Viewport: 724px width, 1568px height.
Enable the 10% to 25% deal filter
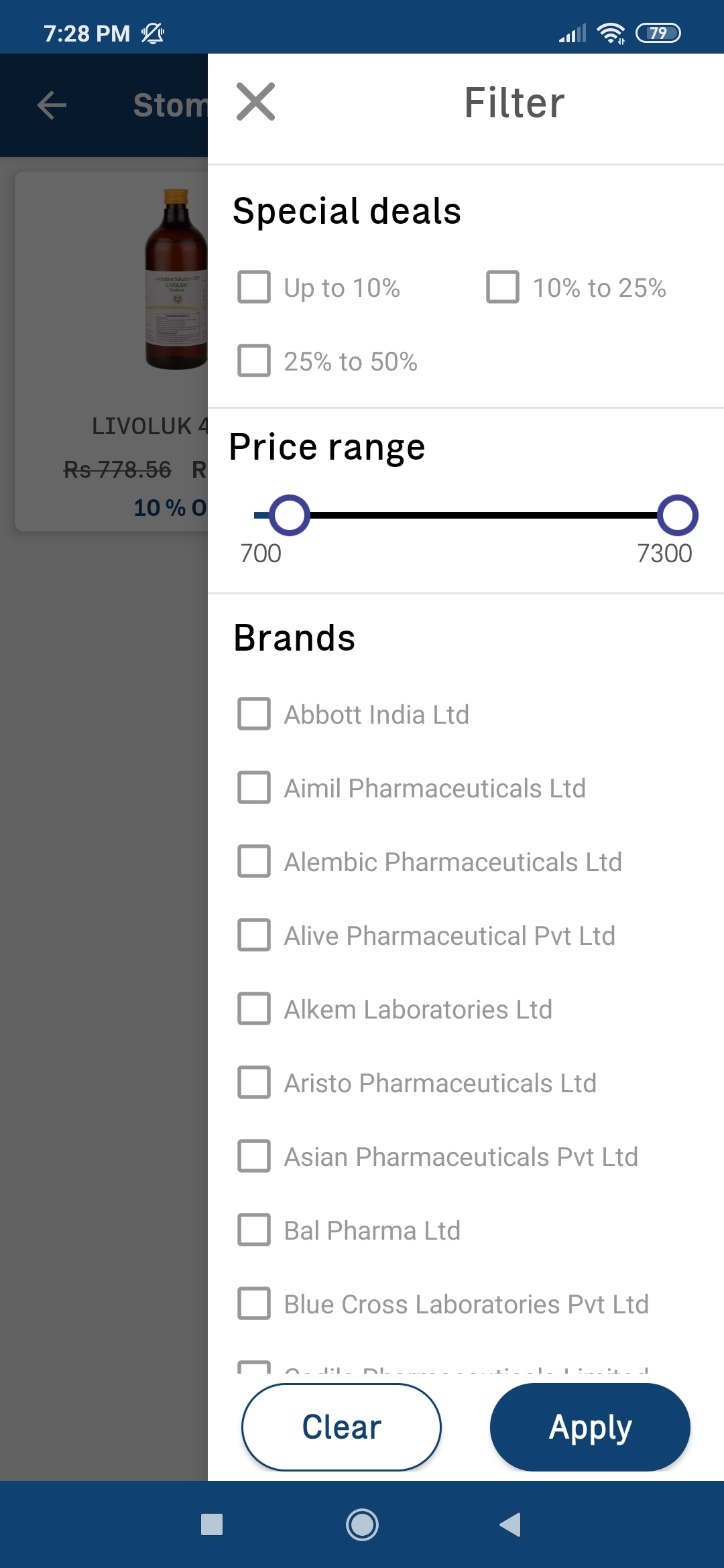click(x=503, y=287)
